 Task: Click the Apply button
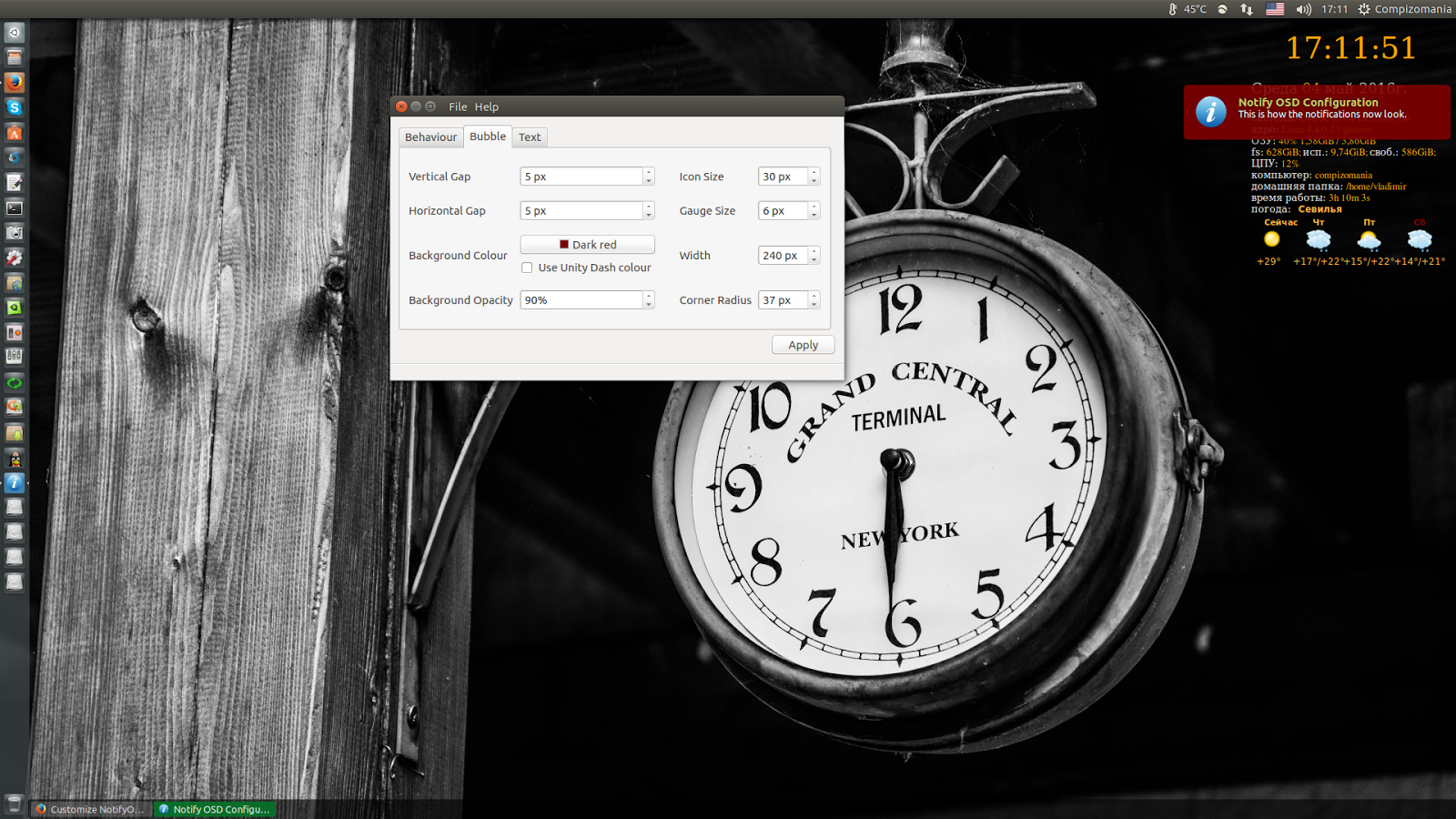click(x=803, y=345)
